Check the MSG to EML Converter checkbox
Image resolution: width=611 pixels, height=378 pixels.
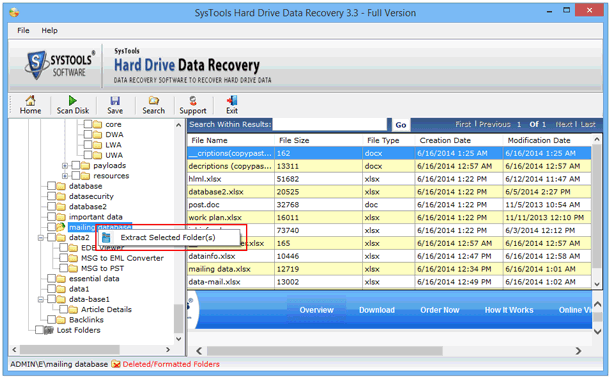tap(63, 258)
